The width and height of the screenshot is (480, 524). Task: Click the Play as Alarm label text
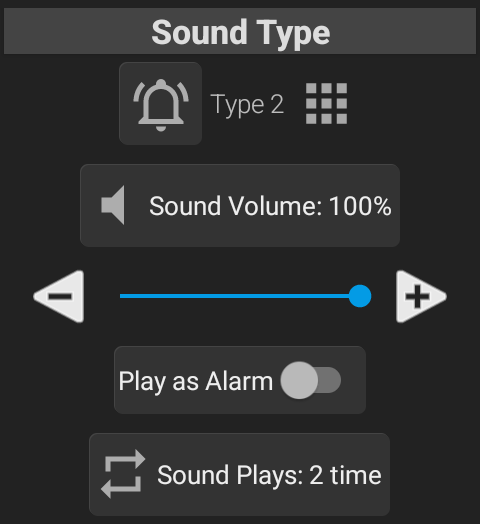click(196, 381)
